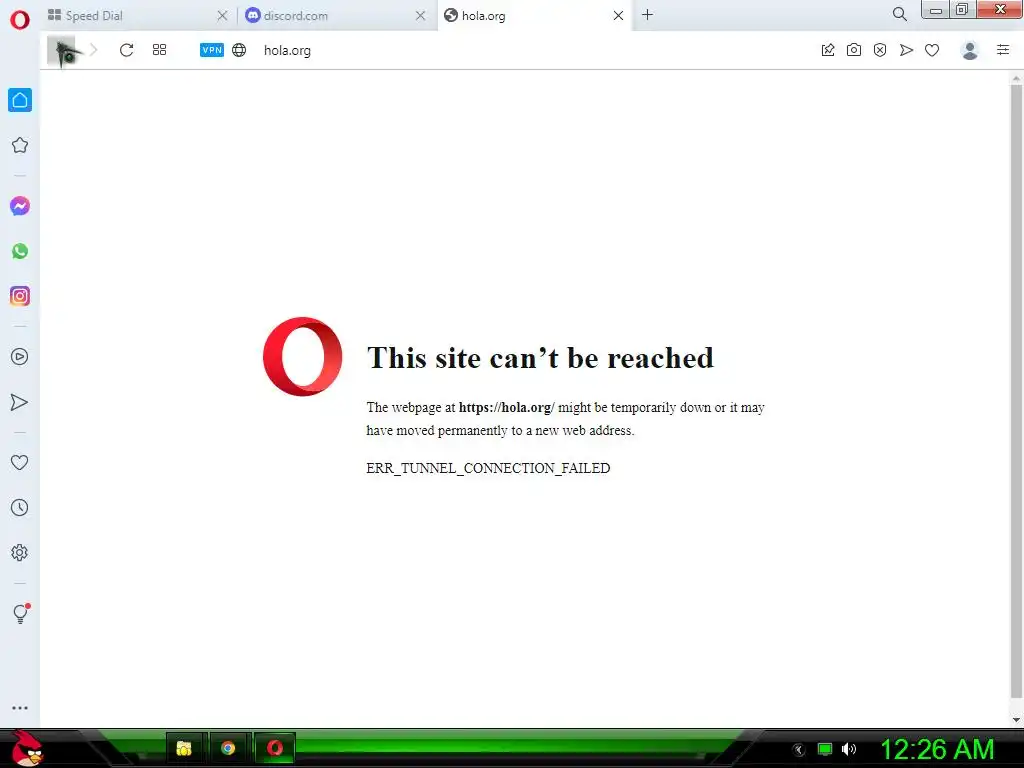Minimize the Opera window

(x=936, y=10)
